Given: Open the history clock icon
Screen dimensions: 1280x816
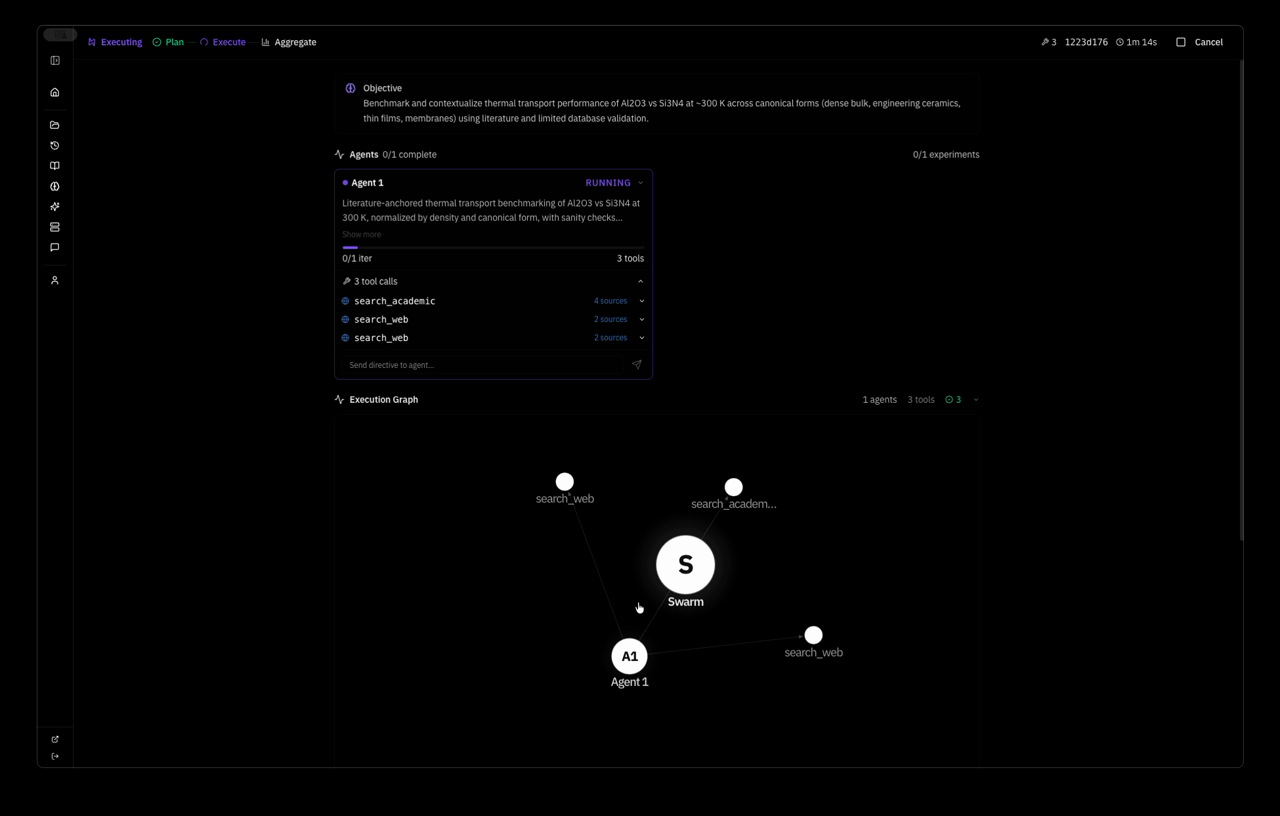Looking at the screenshot, I should (x=55, y=146).
